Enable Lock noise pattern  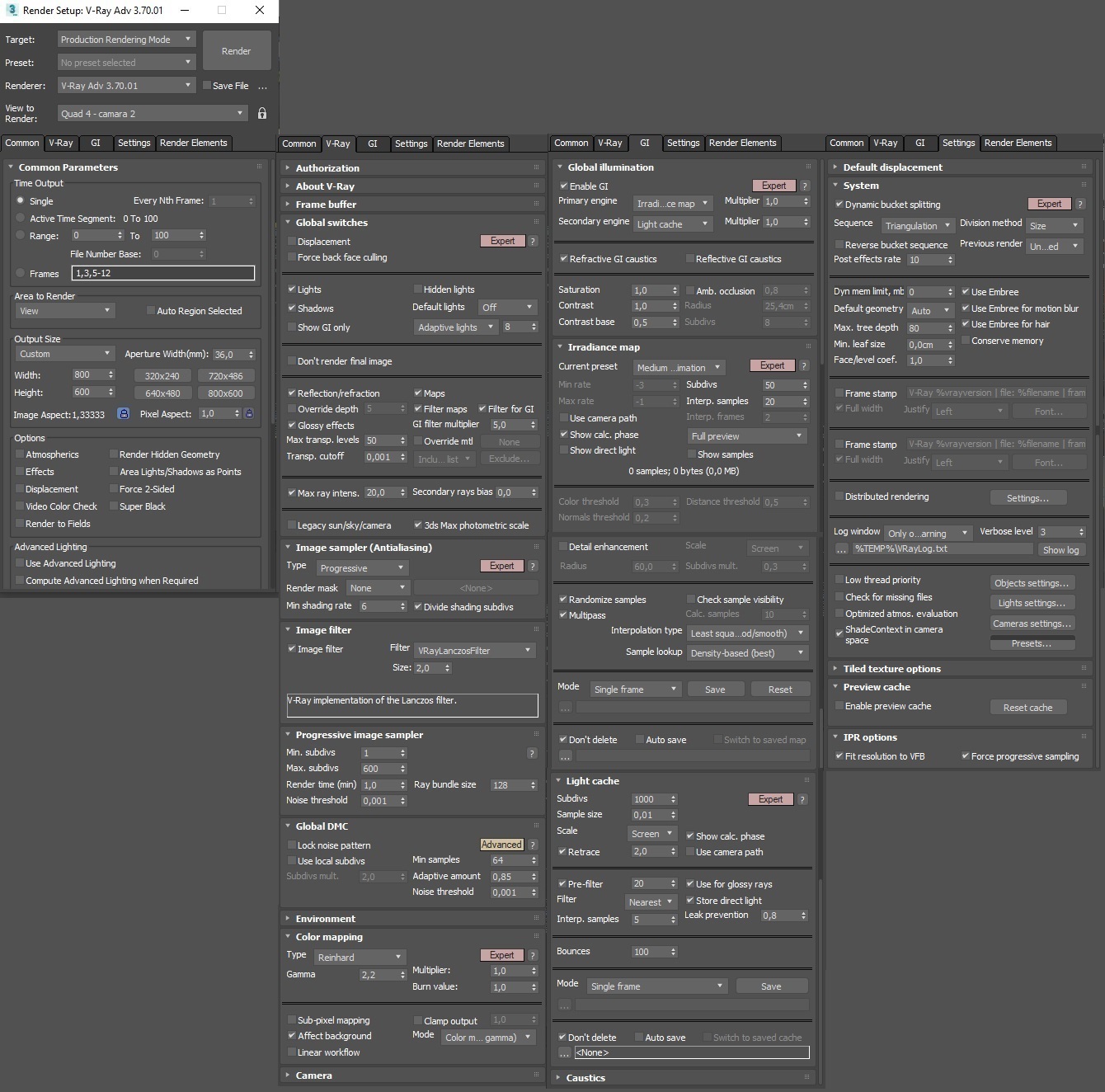coord(292,845)
